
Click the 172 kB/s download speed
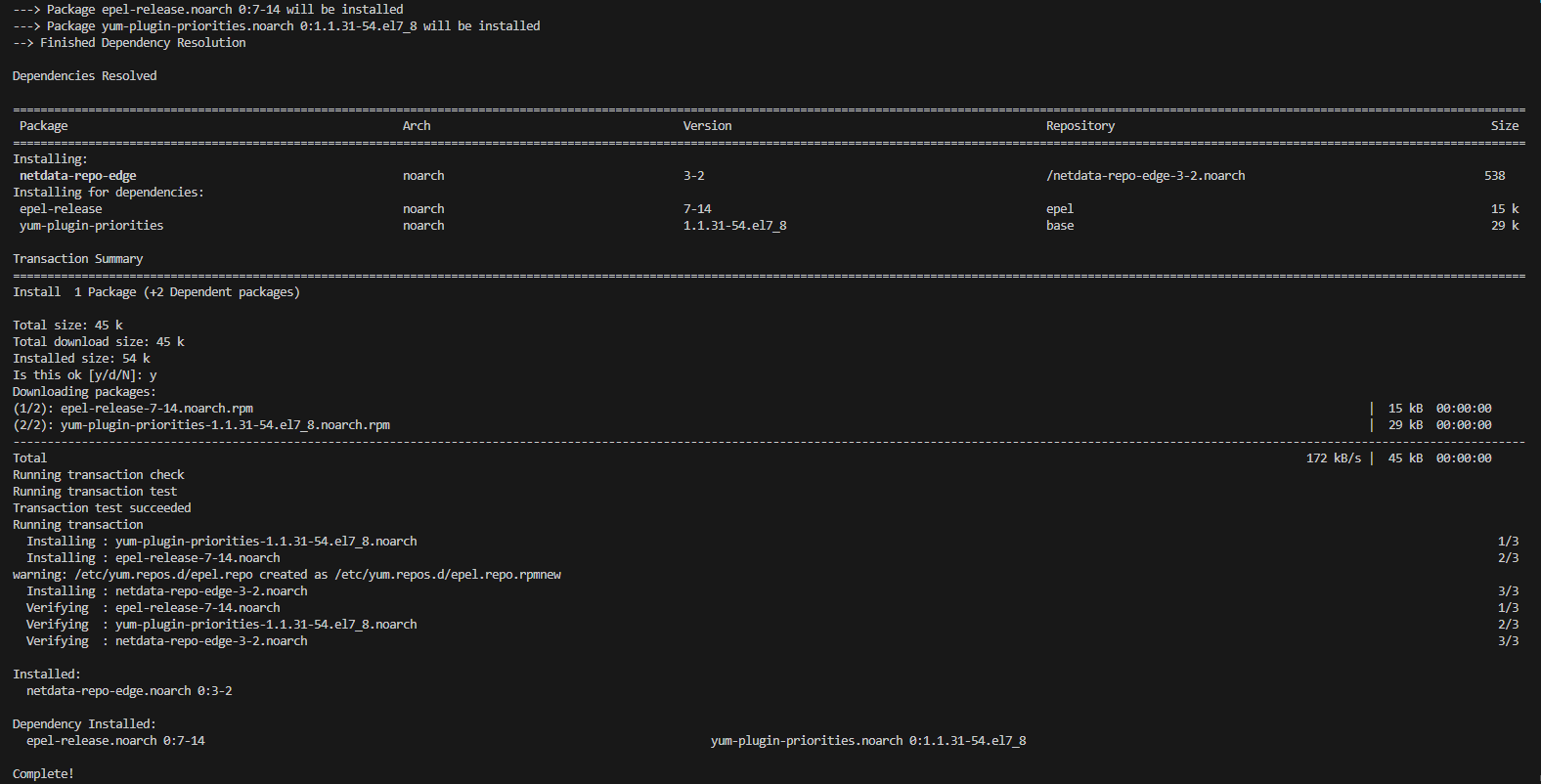click(x=1333, y=458)
